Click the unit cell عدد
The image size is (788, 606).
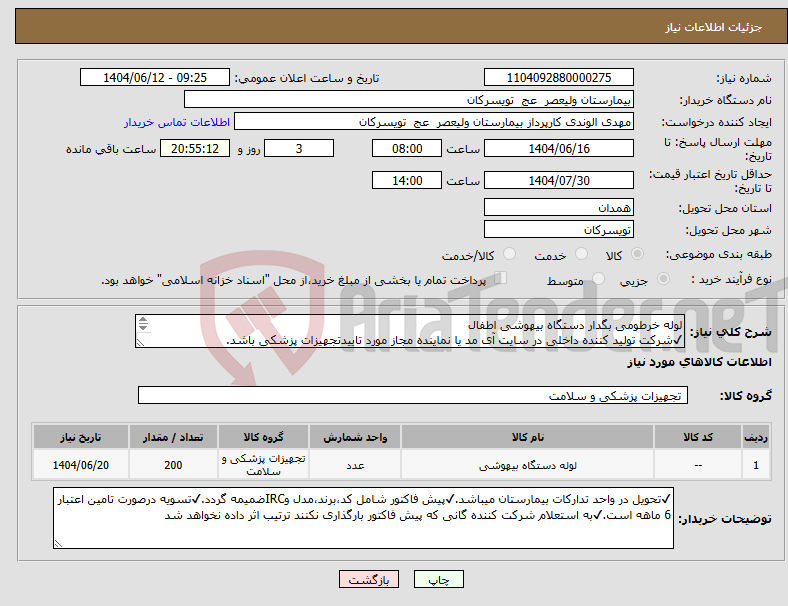355,465
